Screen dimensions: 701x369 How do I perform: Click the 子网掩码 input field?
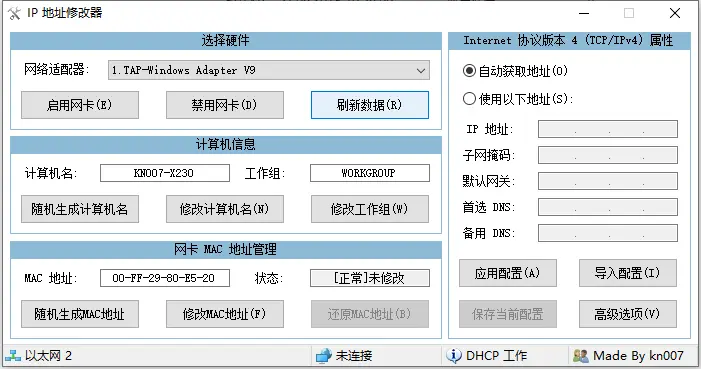point(608,155)
